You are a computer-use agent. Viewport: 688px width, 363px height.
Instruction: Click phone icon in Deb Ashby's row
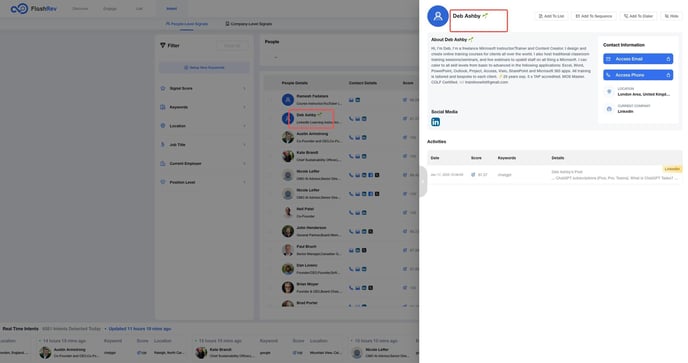(351, 119)
